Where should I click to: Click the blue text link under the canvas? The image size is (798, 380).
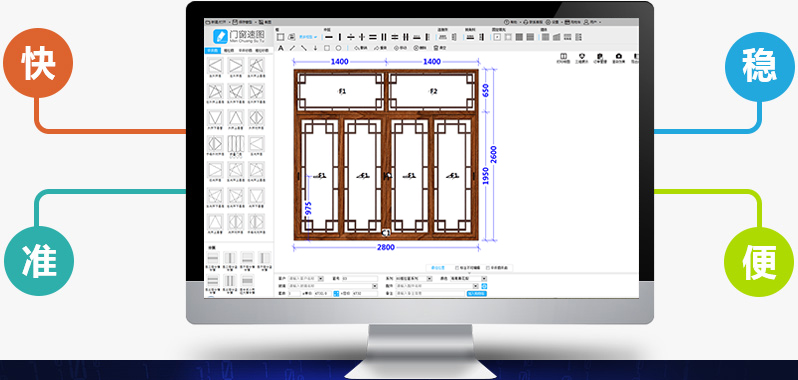(x=437, y=268)
